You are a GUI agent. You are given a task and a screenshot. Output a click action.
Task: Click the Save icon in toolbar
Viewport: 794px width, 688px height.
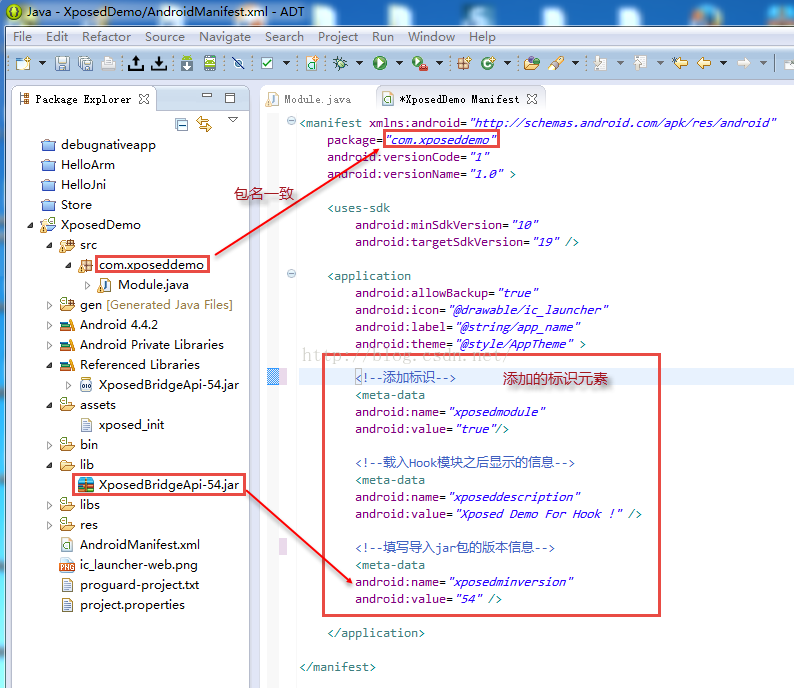point(62,63)
